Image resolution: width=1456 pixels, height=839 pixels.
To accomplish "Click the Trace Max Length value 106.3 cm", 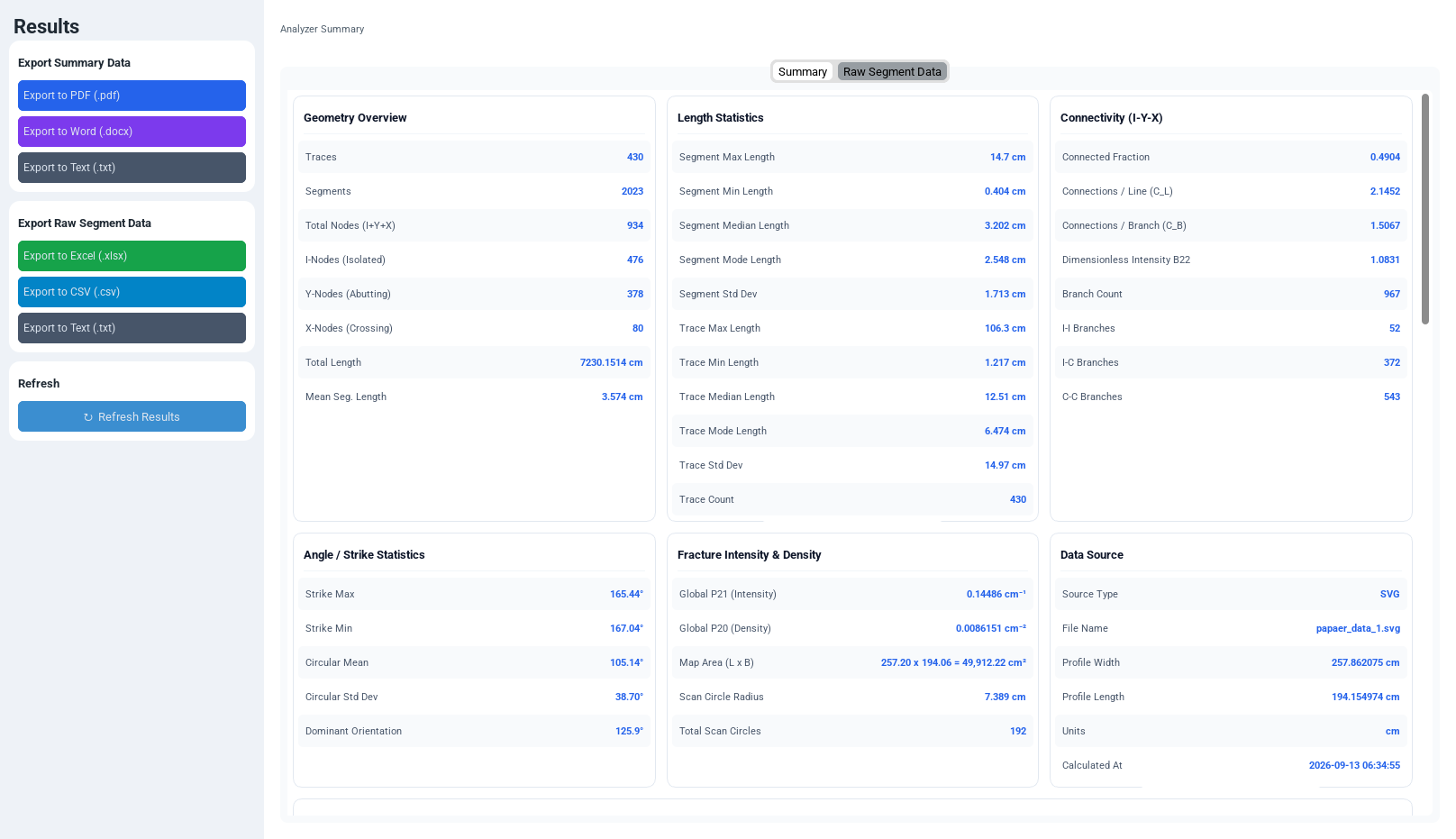I will [1006, 328].
